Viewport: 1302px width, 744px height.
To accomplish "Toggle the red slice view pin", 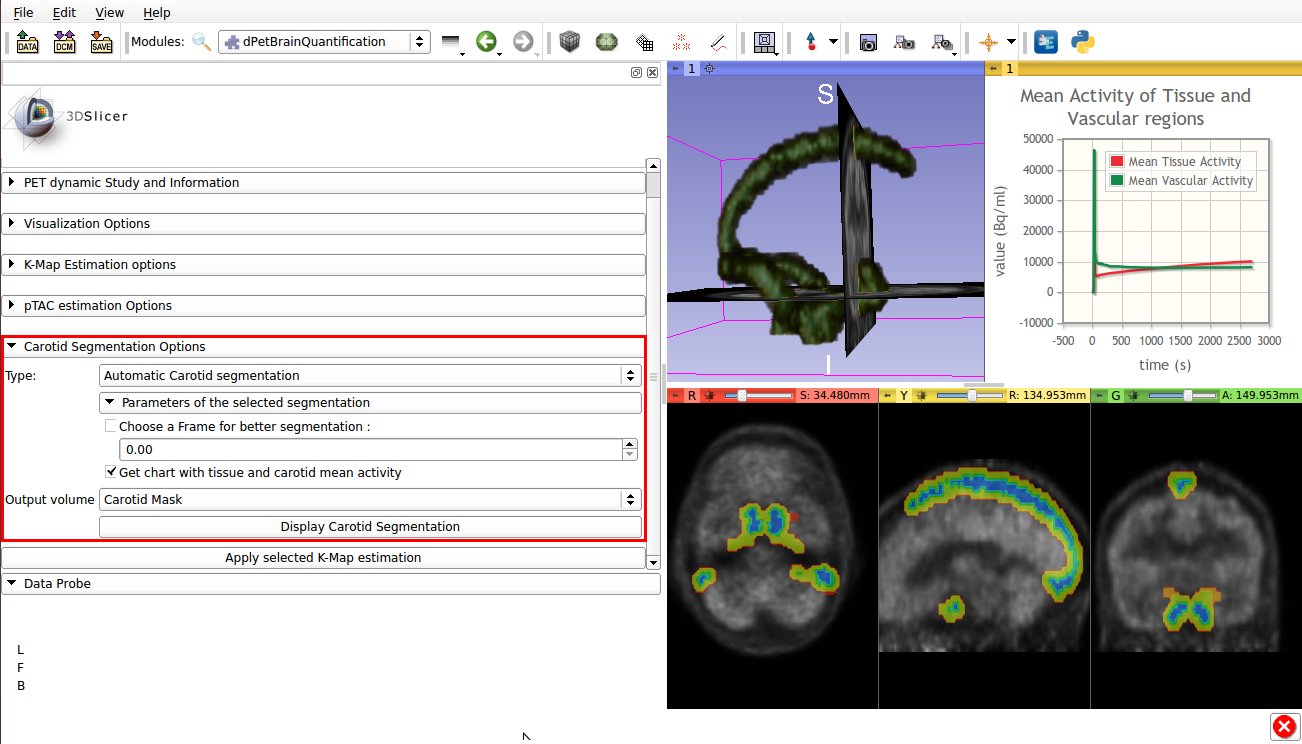I will click(674, 396).
